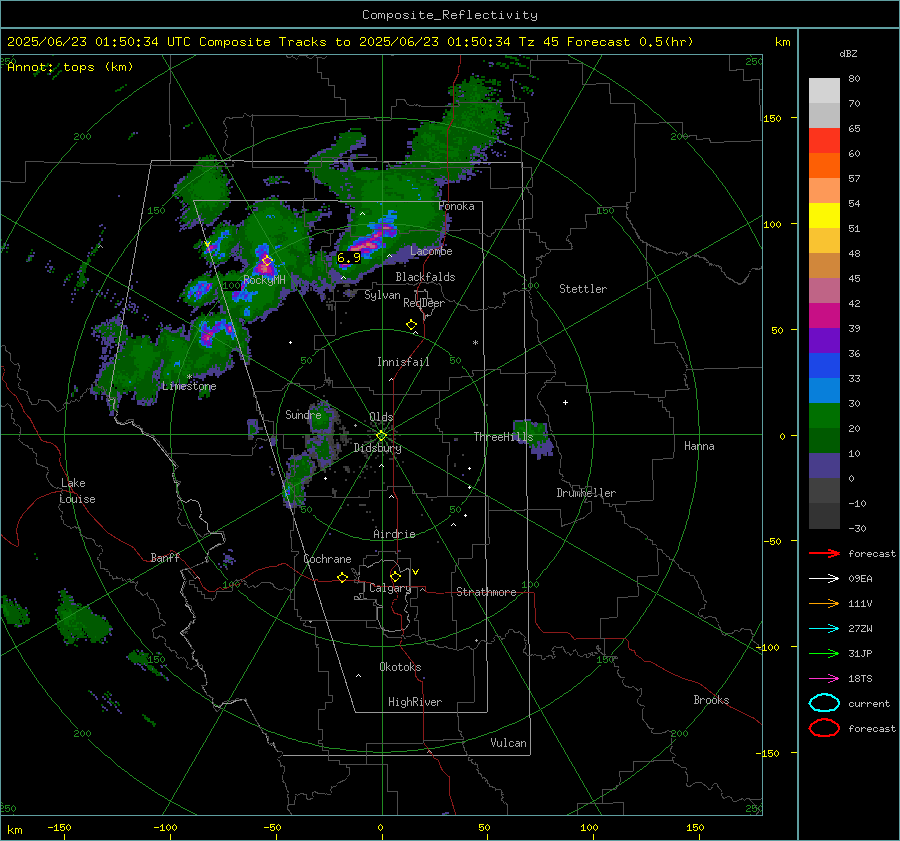Select the orange 111V arrow legend icon

pos(824,603)
